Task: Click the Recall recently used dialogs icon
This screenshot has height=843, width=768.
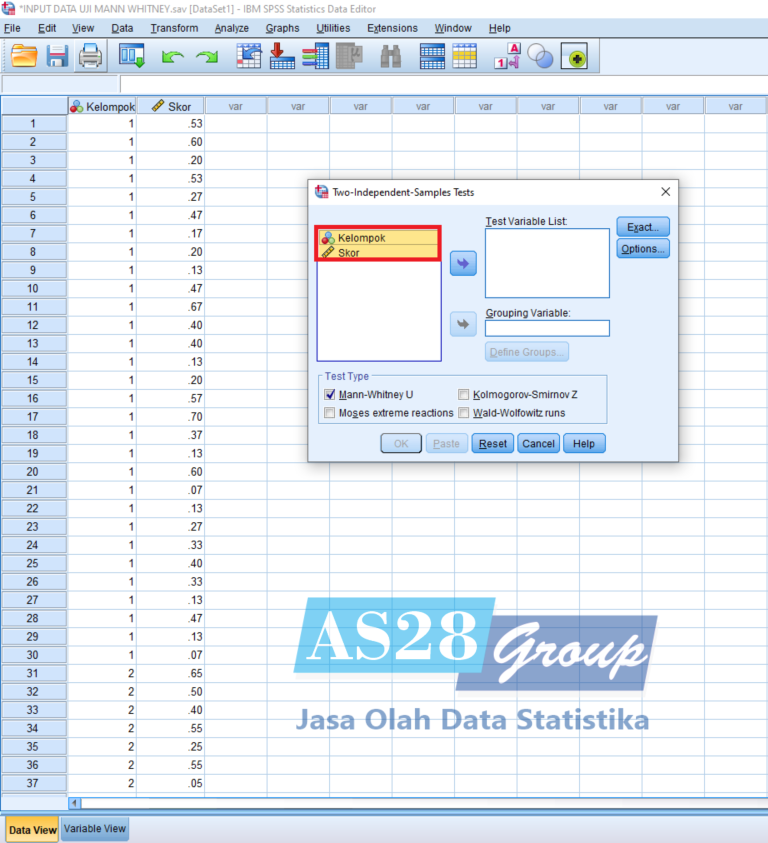Action: coord(132,57)
